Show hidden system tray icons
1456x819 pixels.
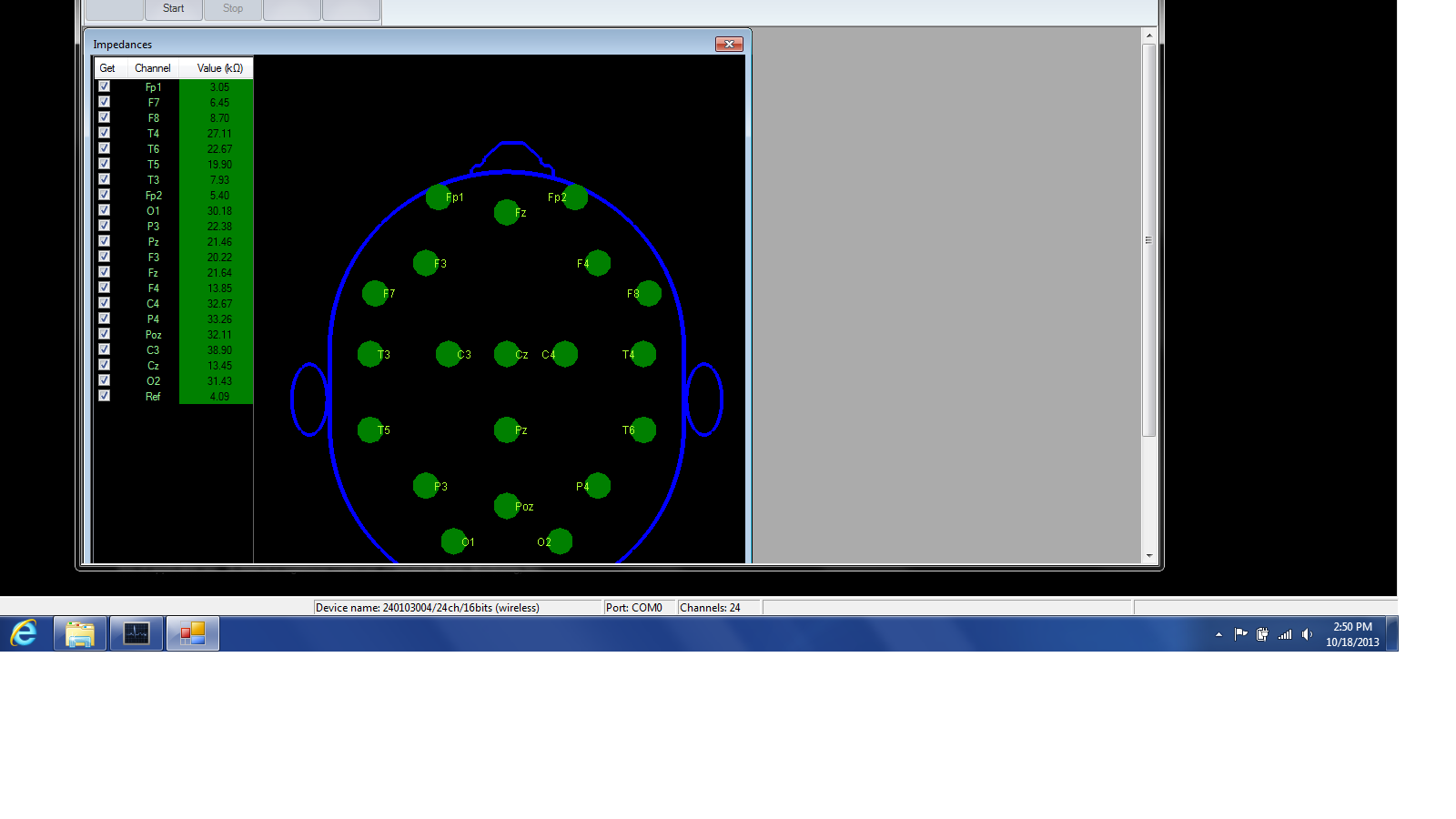pyautogui.click(x=1218, y=634)
